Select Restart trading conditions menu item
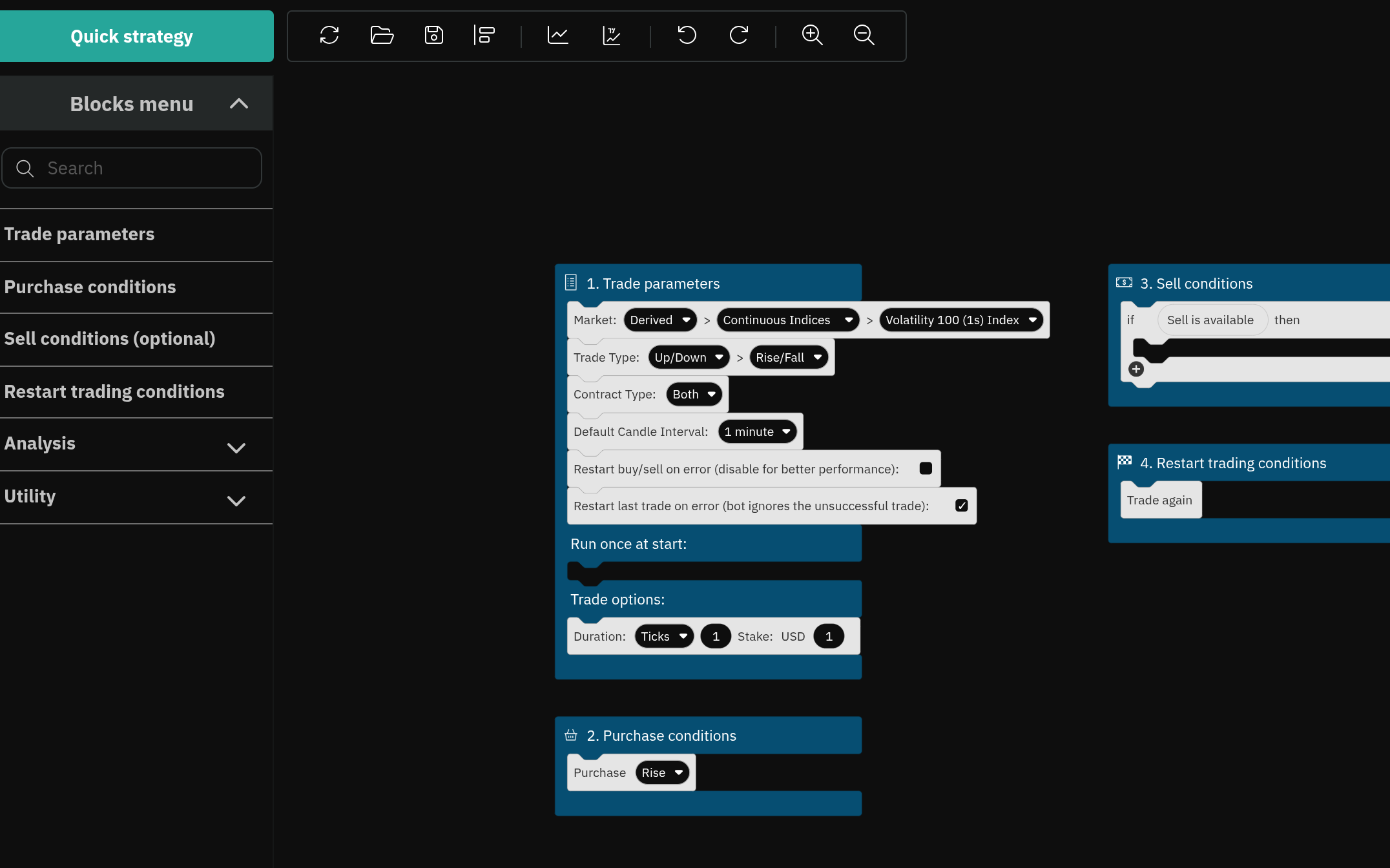Screen dimensions: 1390x868 (x=136, y=392)
